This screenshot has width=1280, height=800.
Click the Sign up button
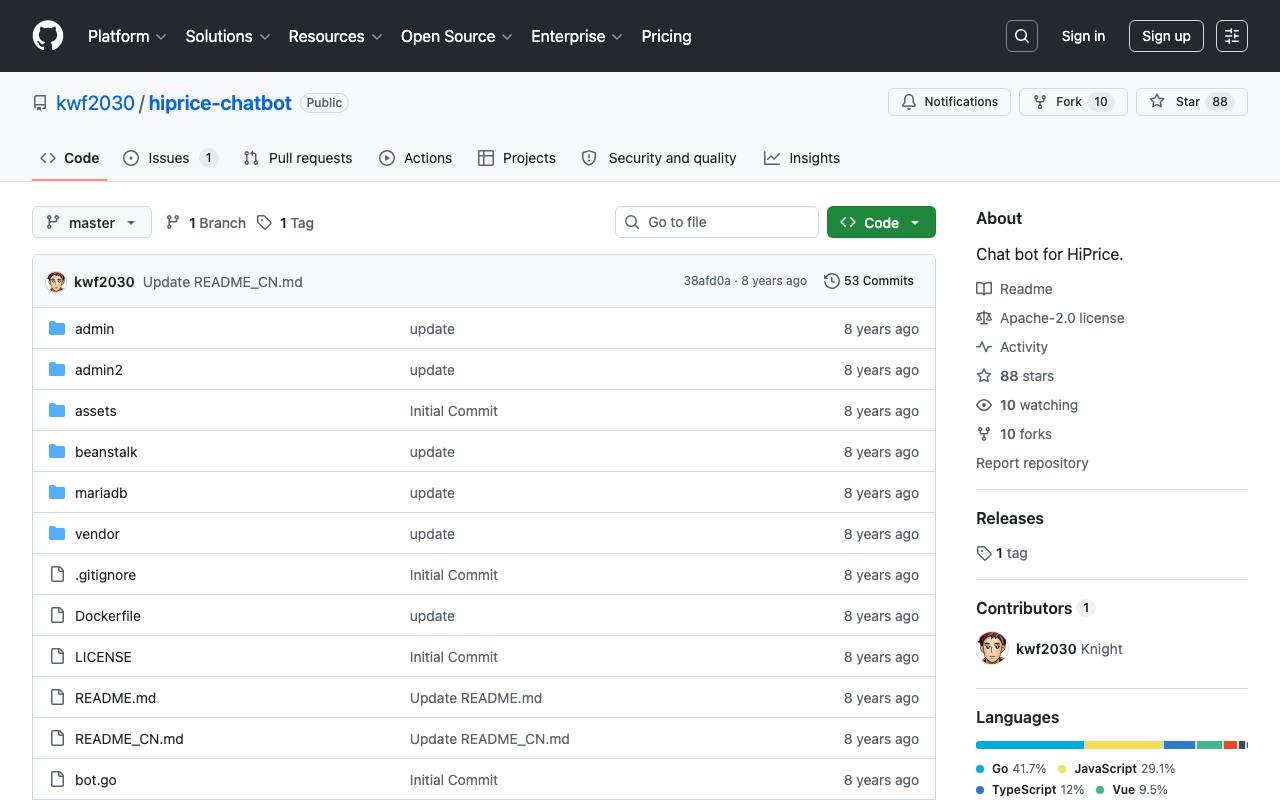click(1166, 36)
